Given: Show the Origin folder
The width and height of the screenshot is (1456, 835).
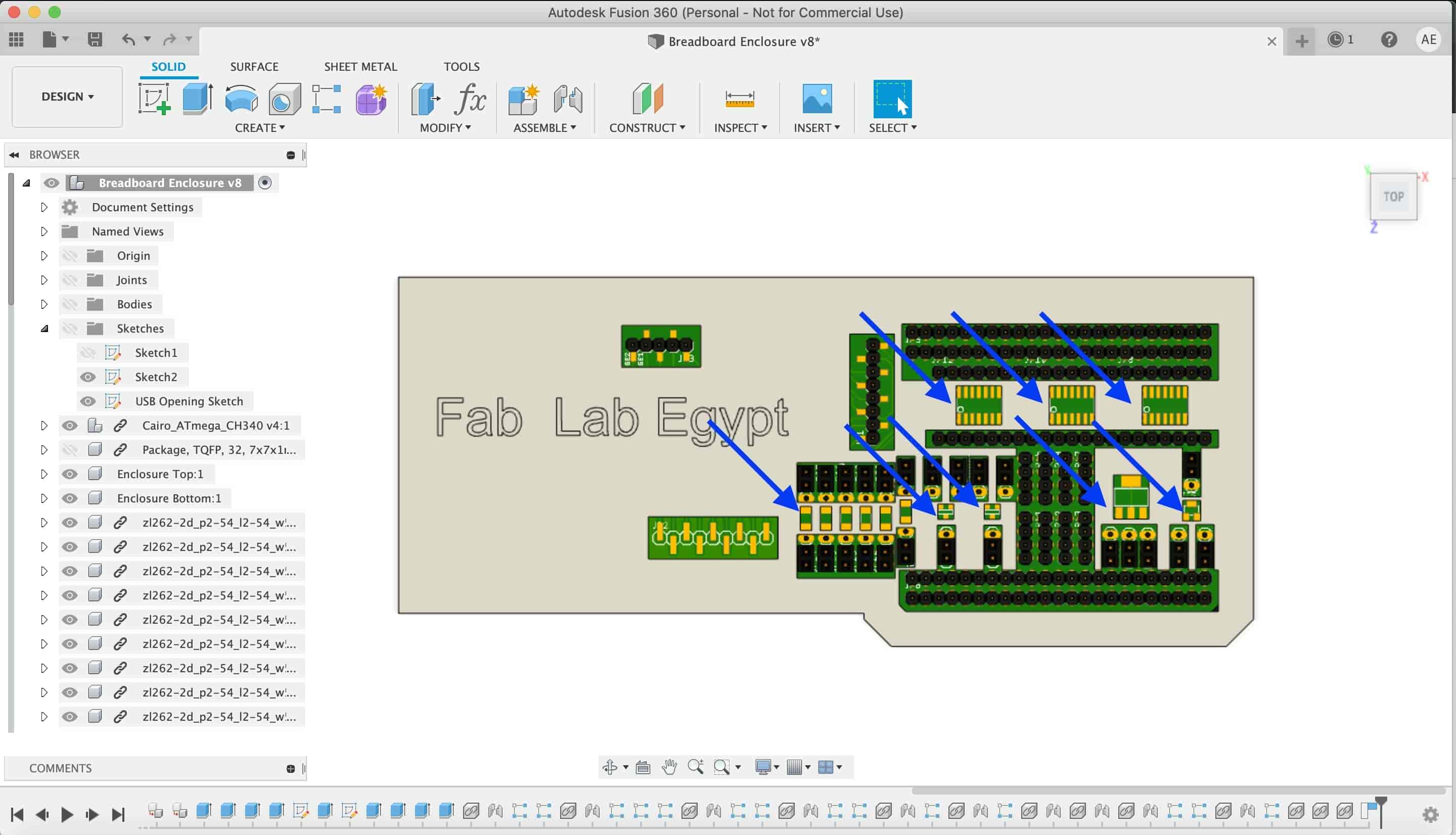Looking at the screenshot, I should click(x=69, y=255).
